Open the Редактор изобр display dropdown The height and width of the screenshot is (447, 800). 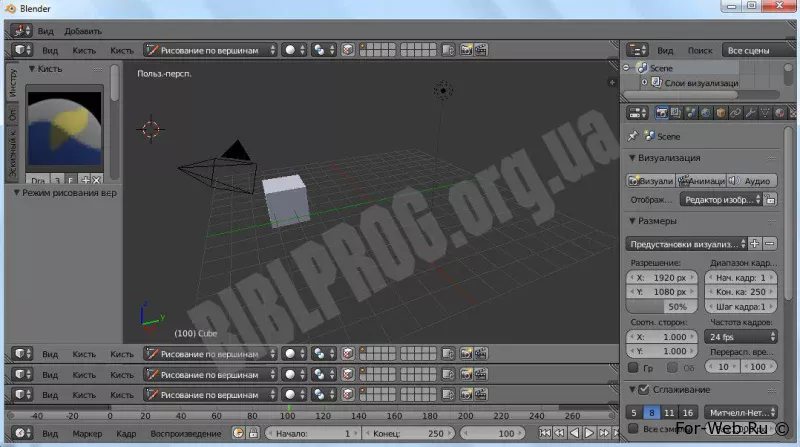point(721,200)
